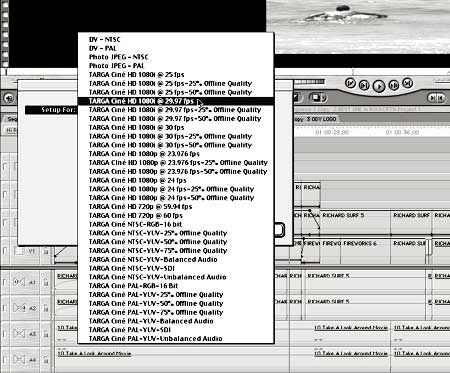The width and height of the screenshot is (450, 373).
Task: Pick TARGA Ciné HD 720p @ 60 fps
Action: click(x=176, y=215)
